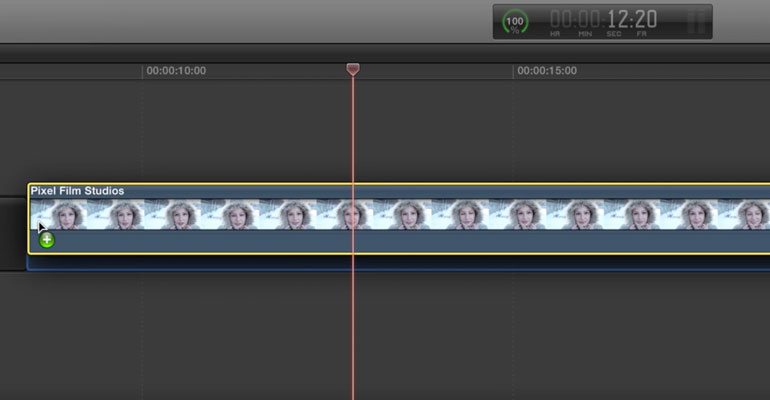Click the red playhead line below the clip

pos(353,334)
